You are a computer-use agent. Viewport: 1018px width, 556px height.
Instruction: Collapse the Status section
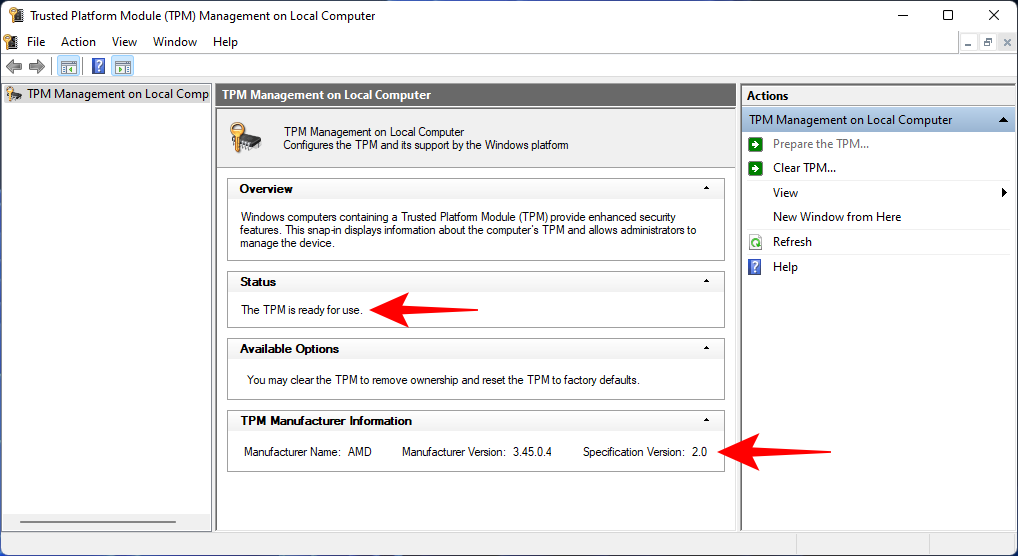pyautogui.click(x=706, y=282)
